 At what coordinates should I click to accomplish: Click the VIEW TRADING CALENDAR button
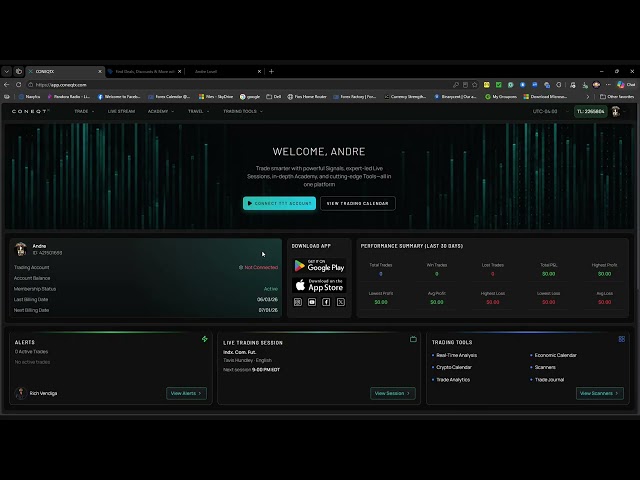[358, 203]
